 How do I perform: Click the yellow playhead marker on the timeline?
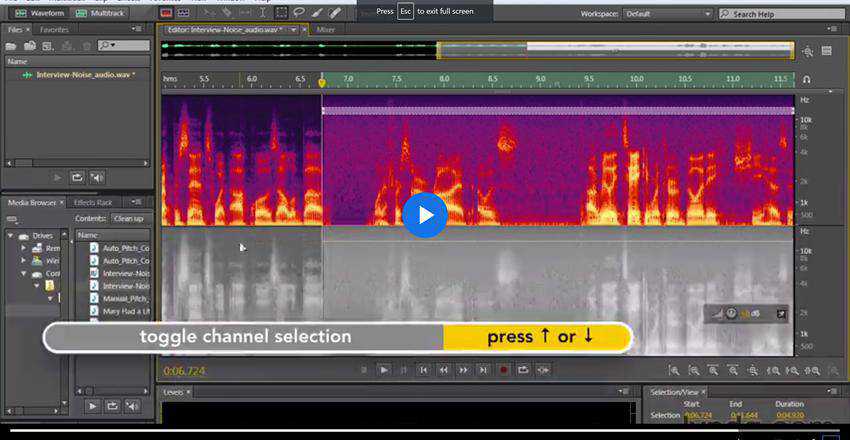[322, 81]
